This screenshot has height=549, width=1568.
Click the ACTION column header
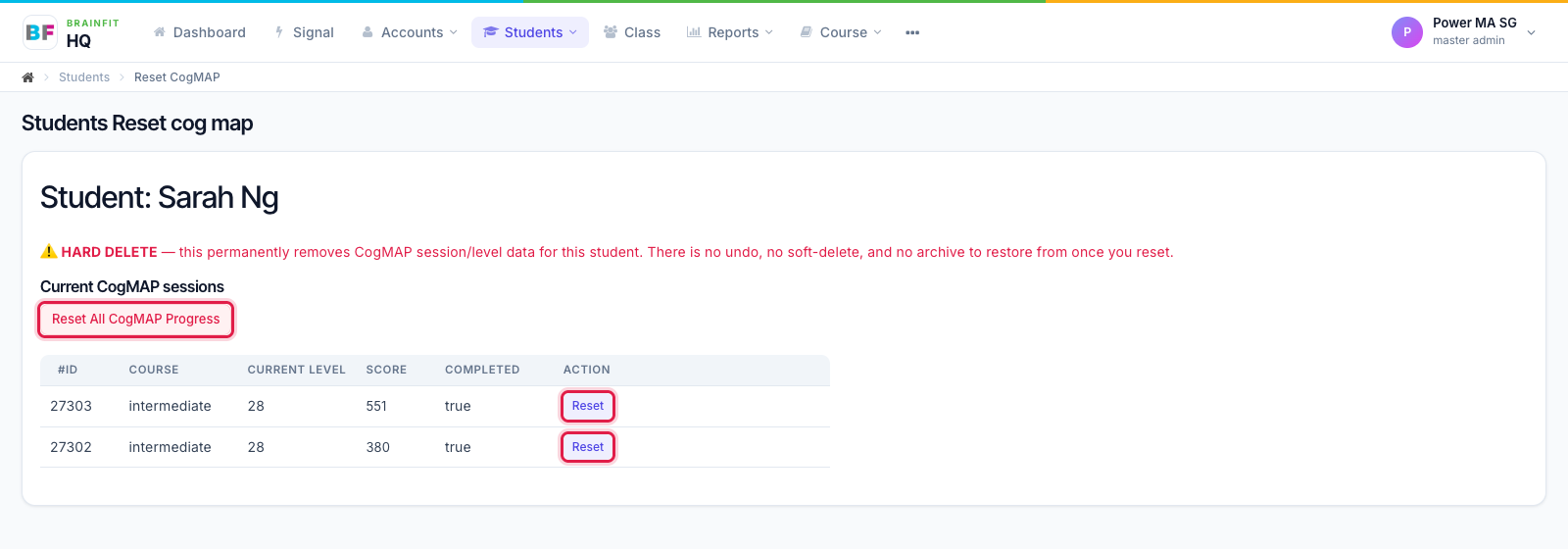pyautogui.click(x=587, y=370)
